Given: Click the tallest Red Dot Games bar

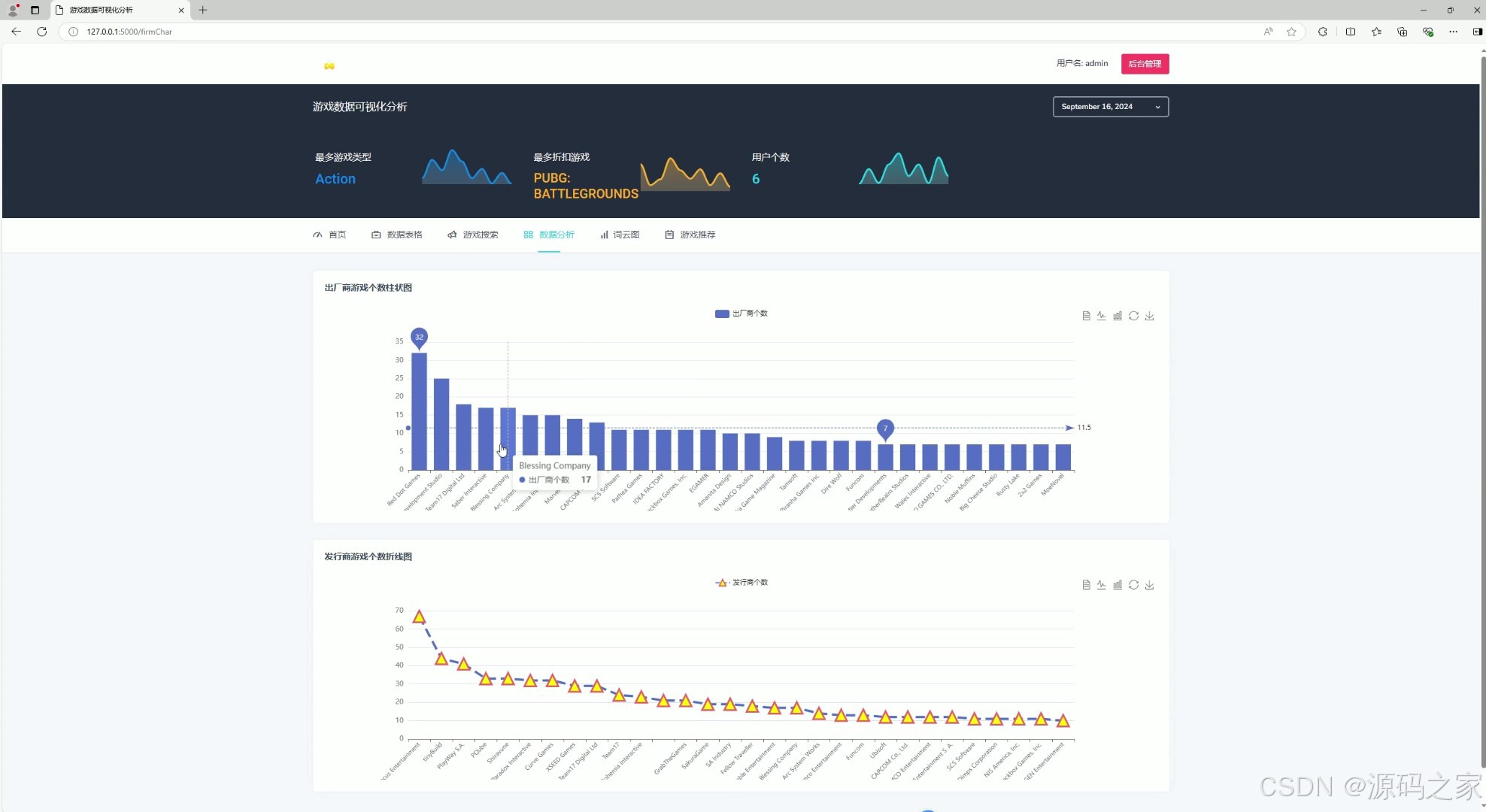Looking at the screenshot, I should coord(419,411).
